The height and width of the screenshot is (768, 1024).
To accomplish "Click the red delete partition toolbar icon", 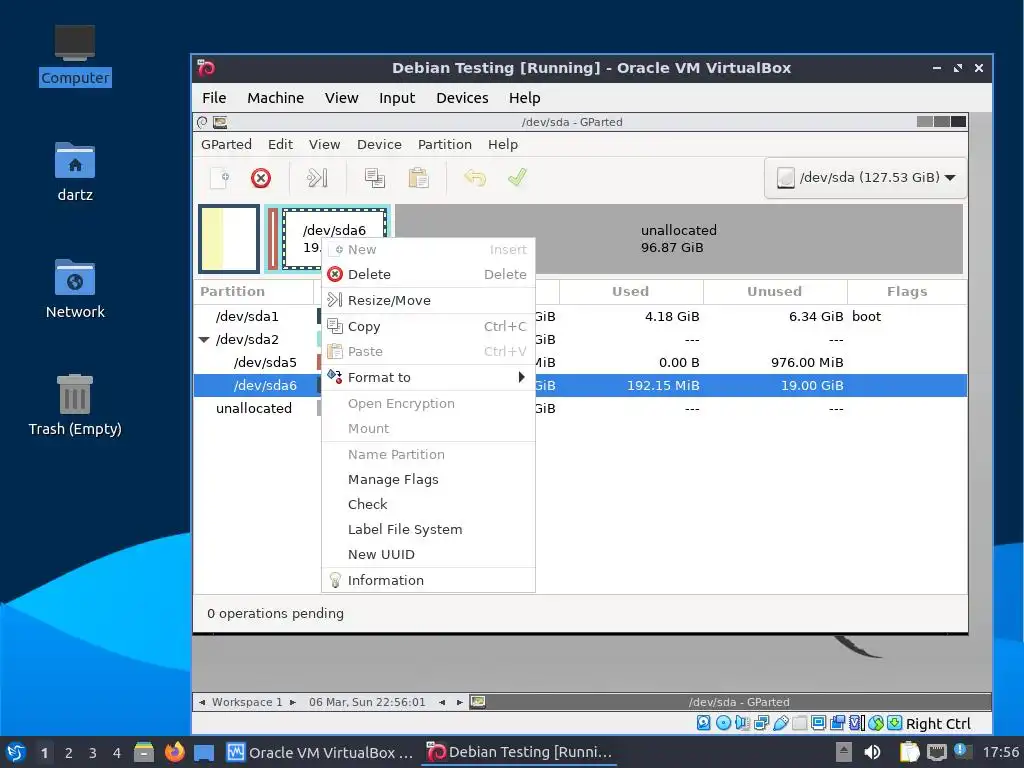I will tap(261, 178).
